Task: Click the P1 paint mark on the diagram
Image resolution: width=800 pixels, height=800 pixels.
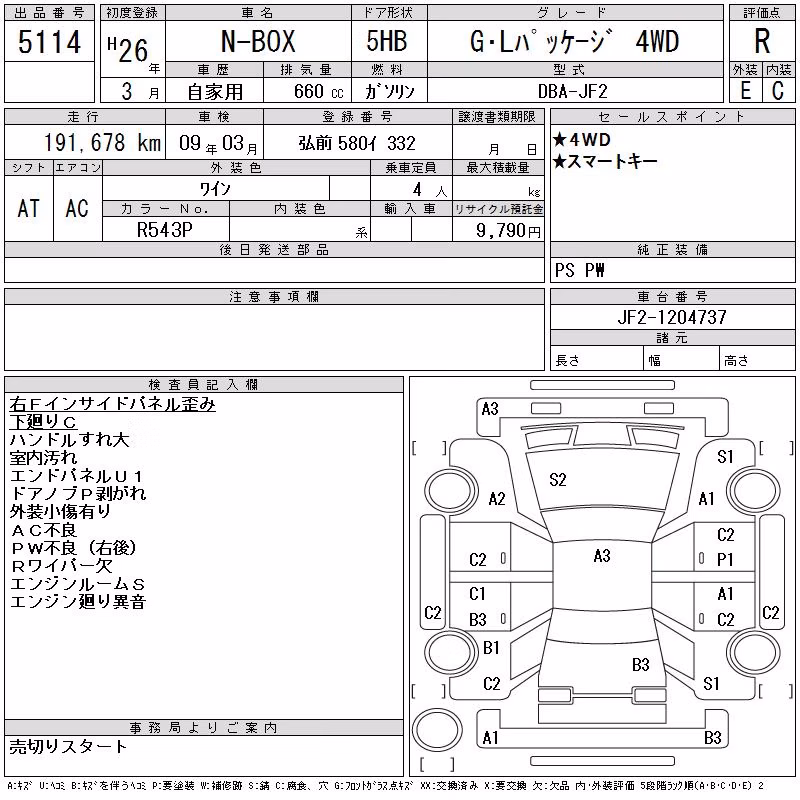Action: pyautogui.click(x=725, y=560)
